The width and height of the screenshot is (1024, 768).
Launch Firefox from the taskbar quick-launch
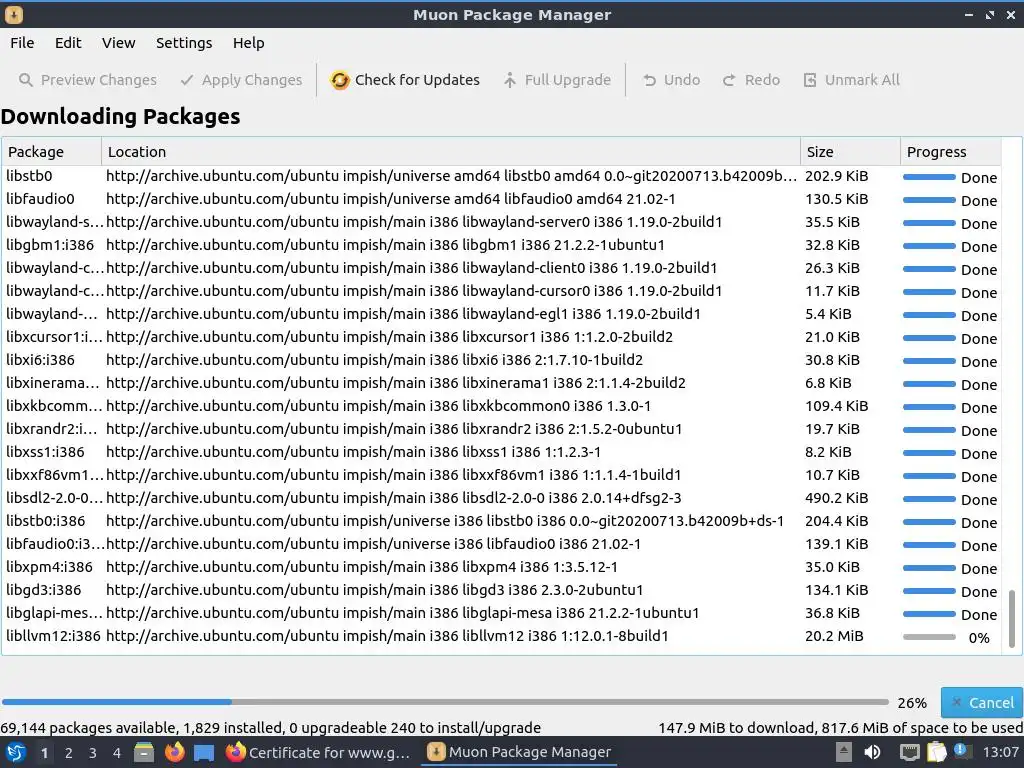(174, 753)
